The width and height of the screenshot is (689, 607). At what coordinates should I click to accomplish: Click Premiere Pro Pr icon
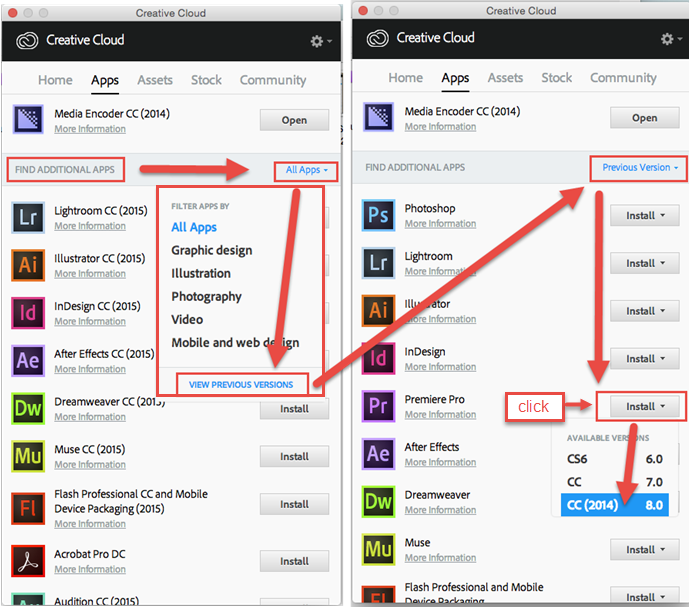[378, 406]
